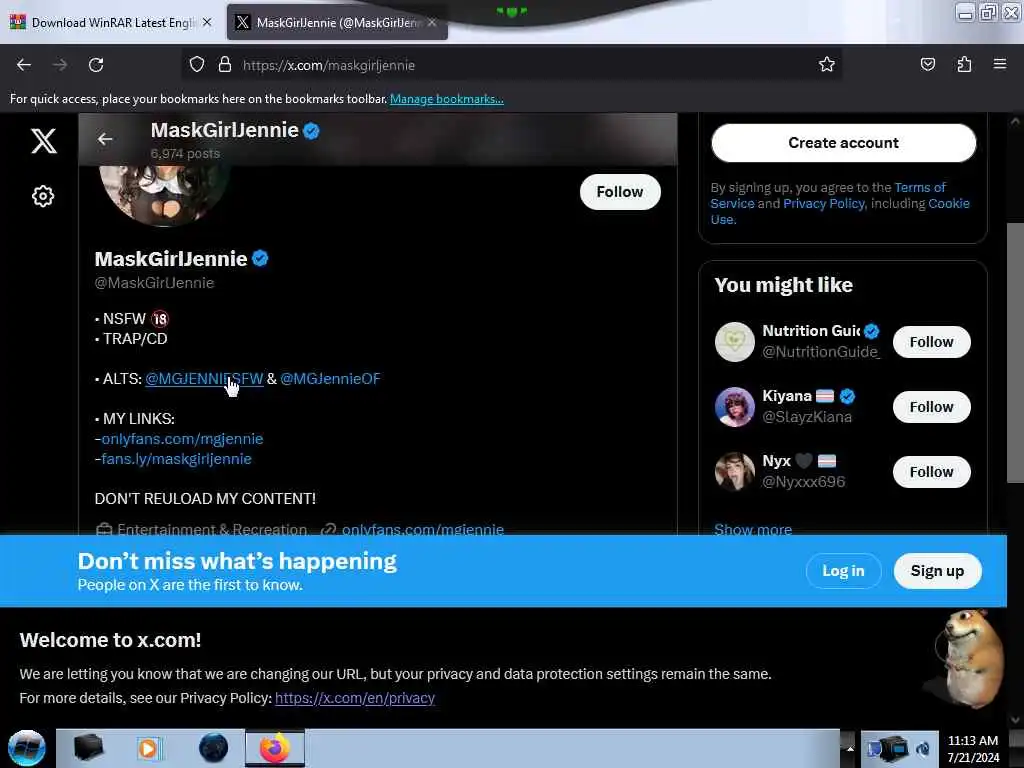Click the taskbar clock 11:13 AM
Image resolution: width=1024 pixels, height=768 pixels.
coord(972,741)
